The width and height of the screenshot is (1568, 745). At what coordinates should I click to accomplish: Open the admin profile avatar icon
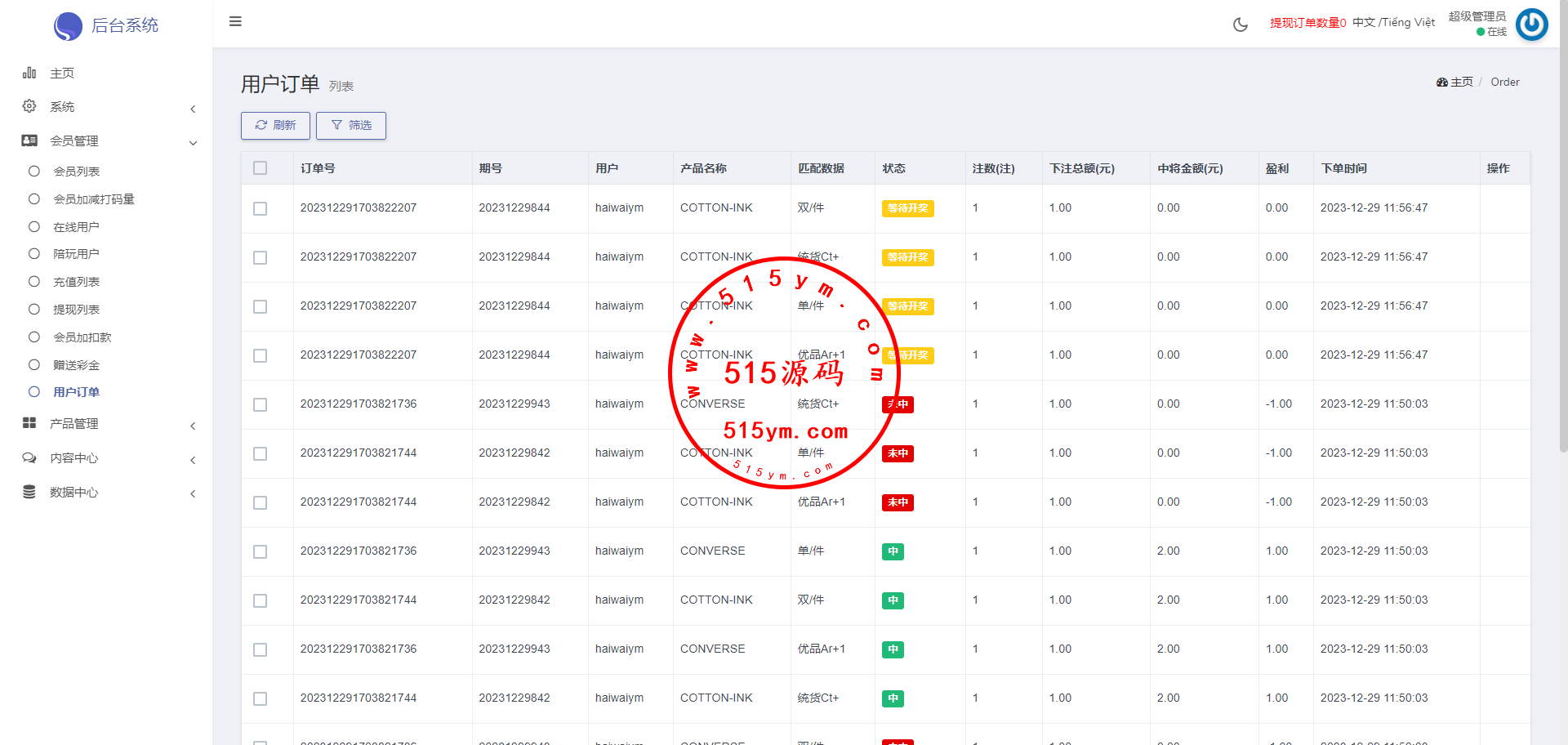click(1531, 25)
